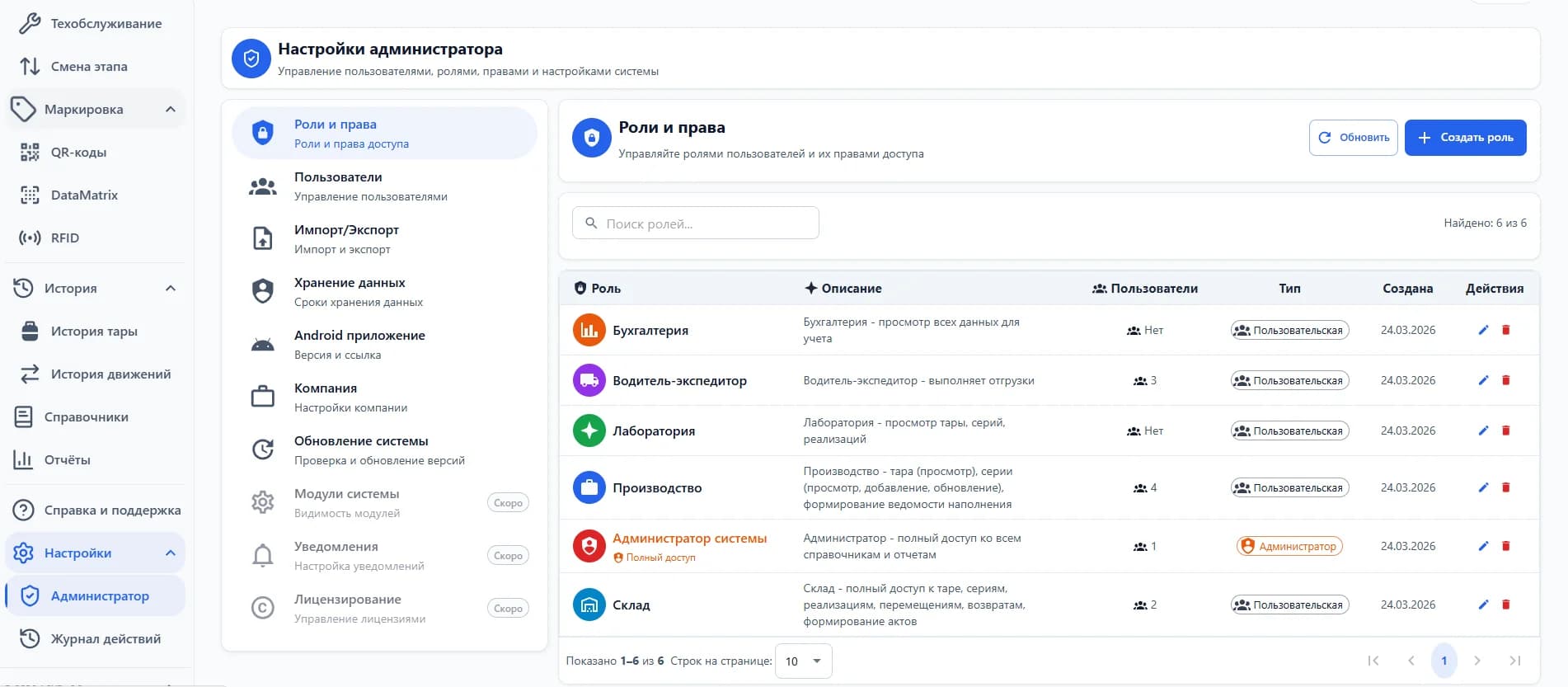Edit the Производство role pencil icon
Screen dimensions: 1568x687
(x=1483, y=487)
